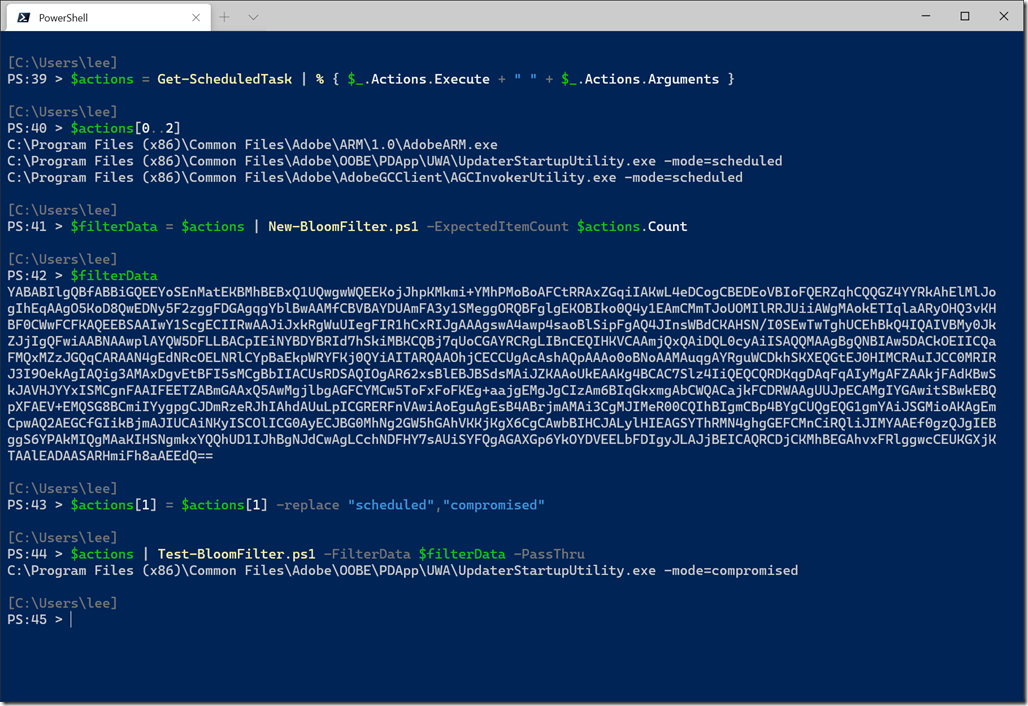
Task: Click the "Test-BloomFilter.ps1" script name
Action: [x=236, y=555]
